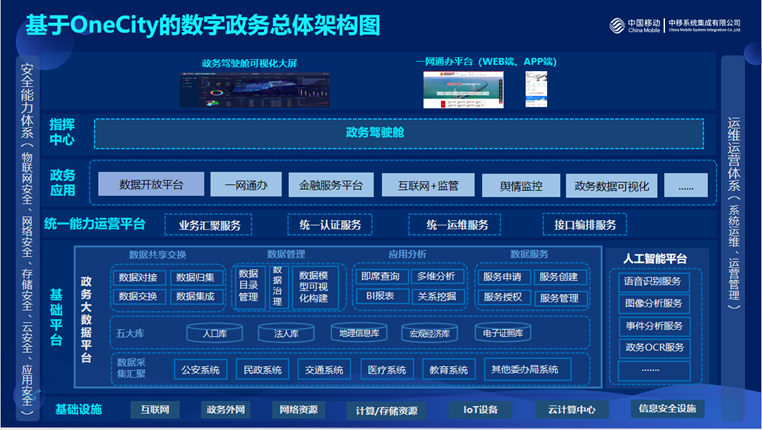Click the 一网通办 application box
The image size is (762, 430).
pos(246,185)
